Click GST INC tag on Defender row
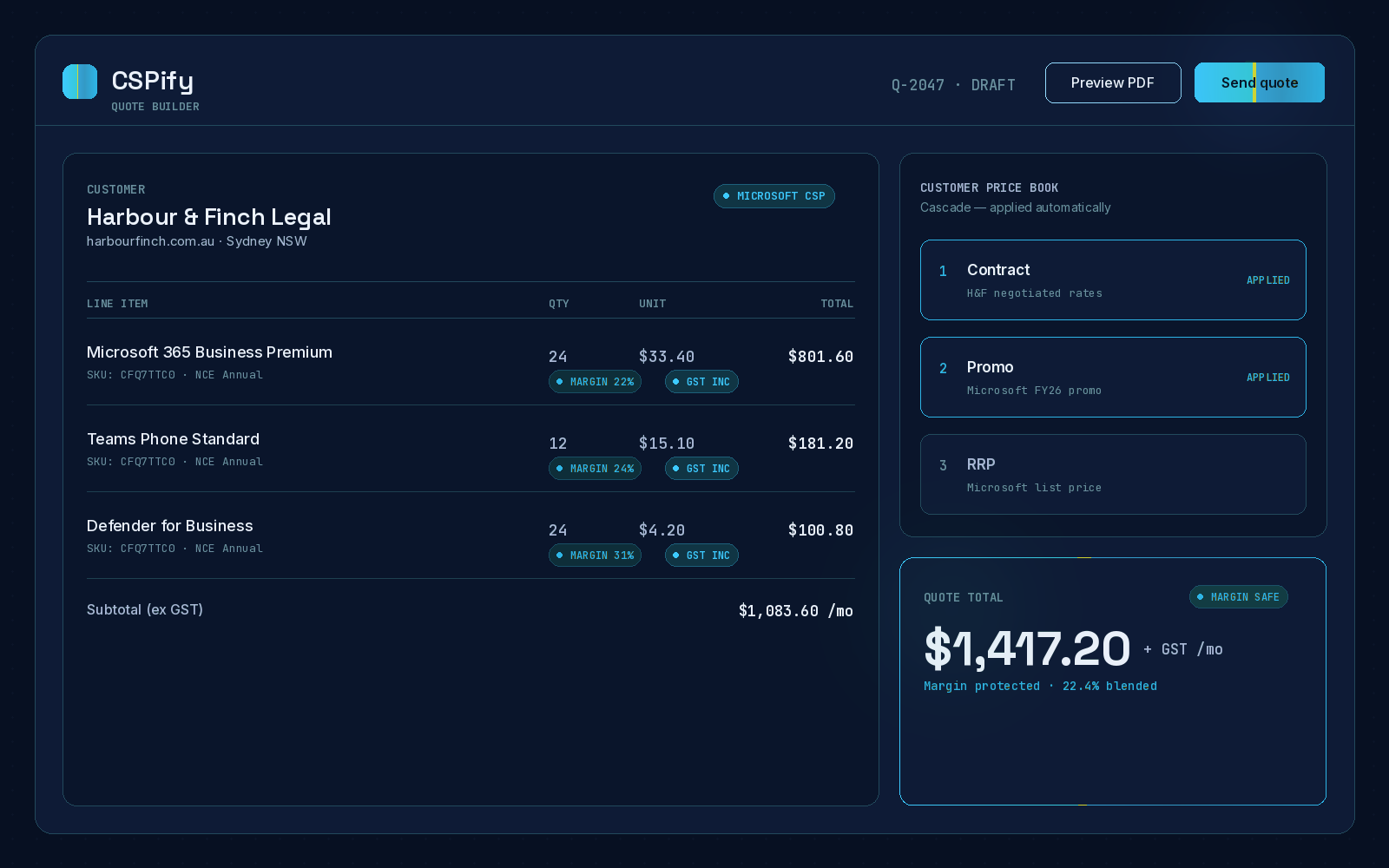1389x868 pixels. (x=701, y=556)
